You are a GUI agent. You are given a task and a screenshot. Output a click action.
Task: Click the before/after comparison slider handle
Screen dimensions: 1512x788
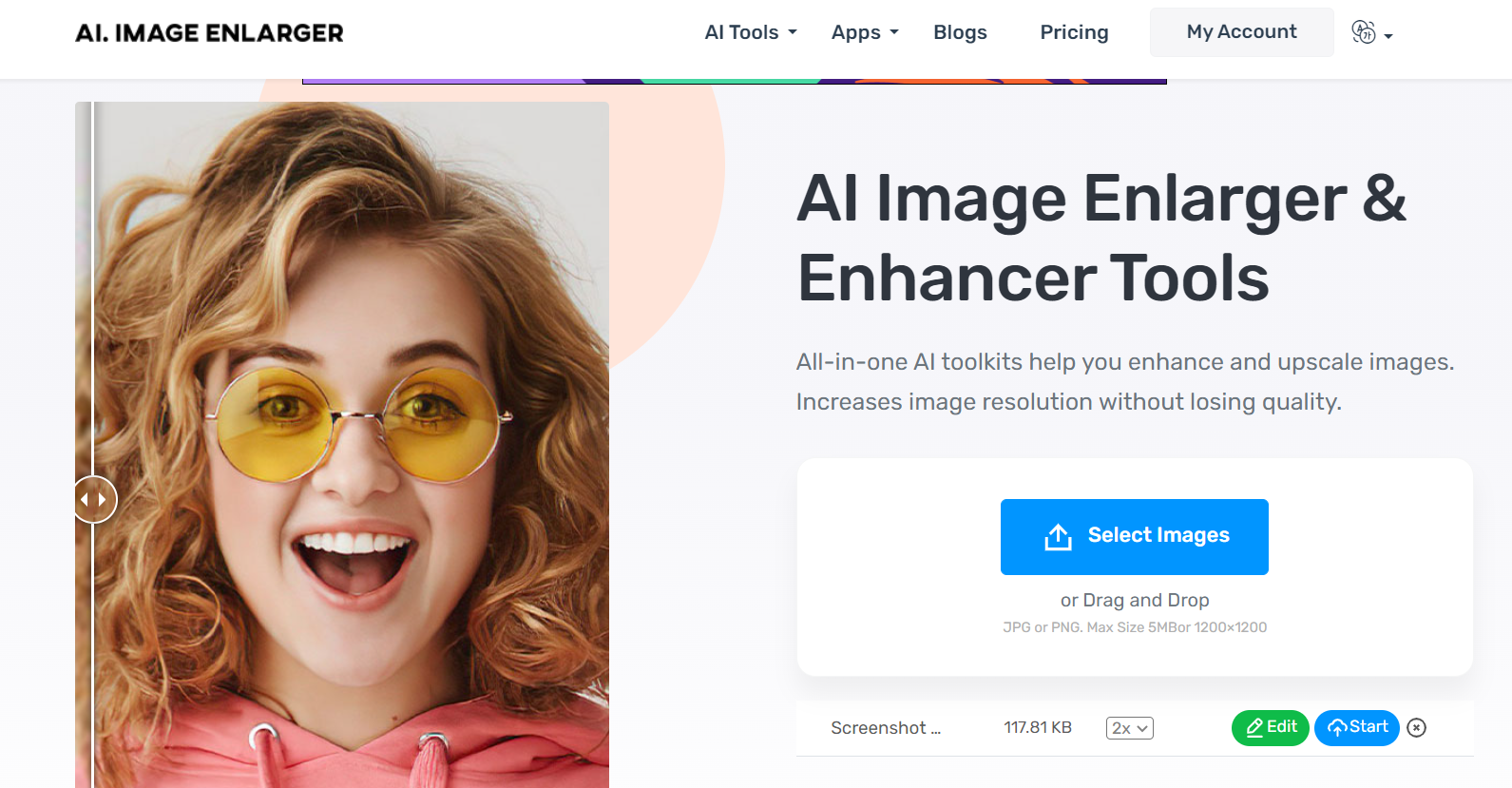pyautogui.click(x=94, y=499)
